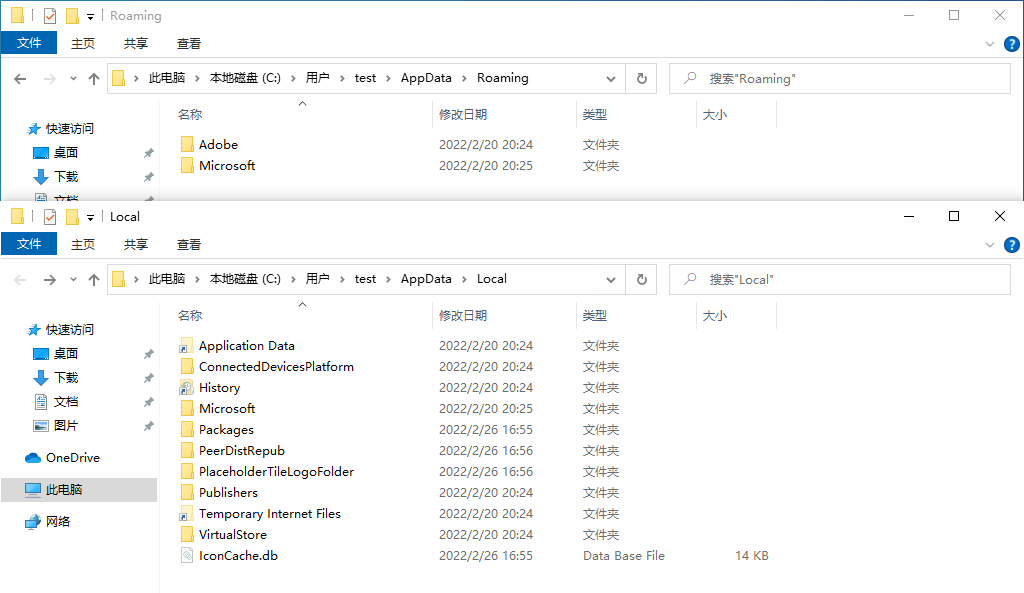Open the address bar history dropdown
The image size is (1024, 593).
click(x=612, y=279)
